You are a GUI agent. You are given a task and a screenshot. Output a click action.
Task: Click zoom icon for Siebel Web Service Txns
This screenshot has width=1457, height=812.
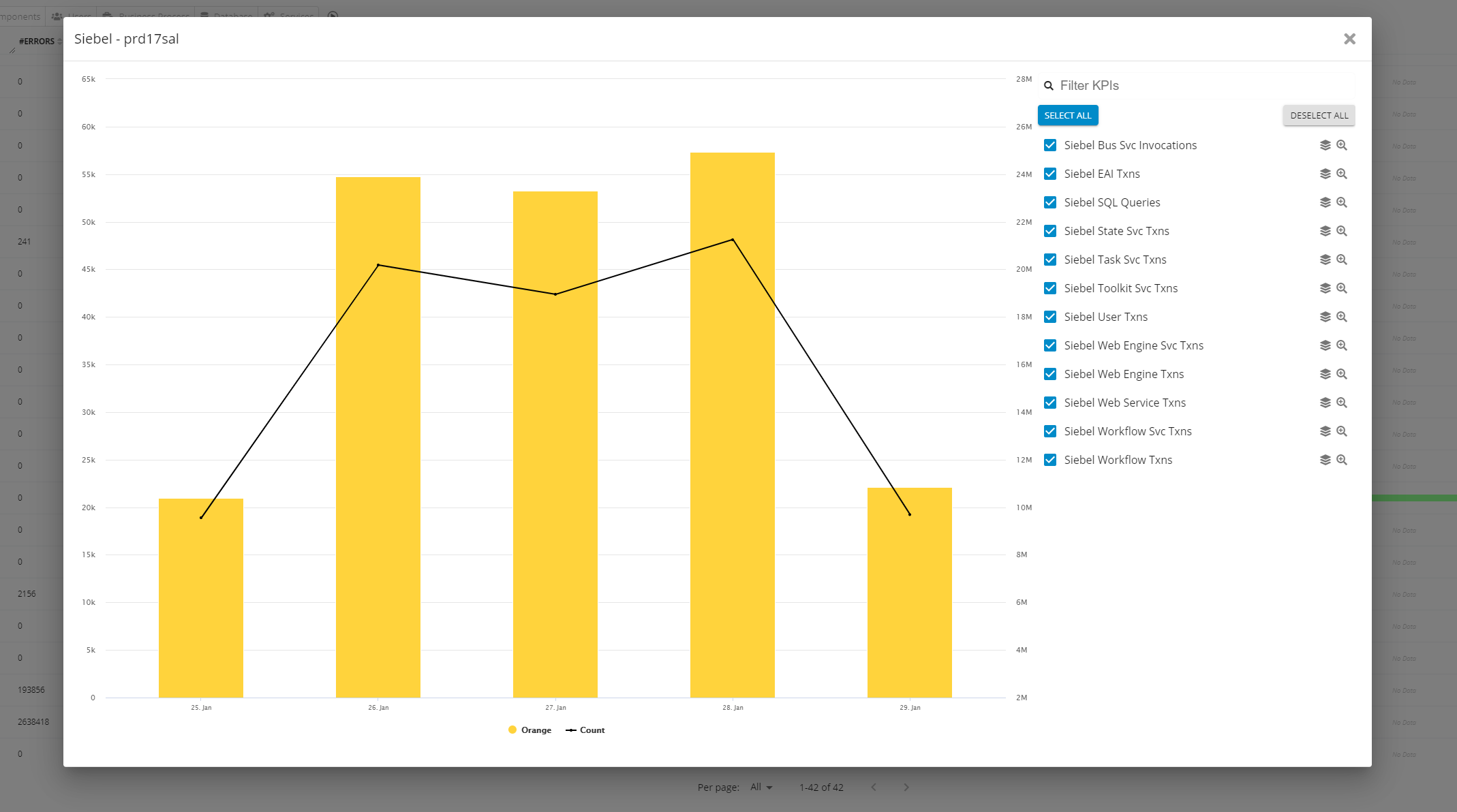point(1341,403)
